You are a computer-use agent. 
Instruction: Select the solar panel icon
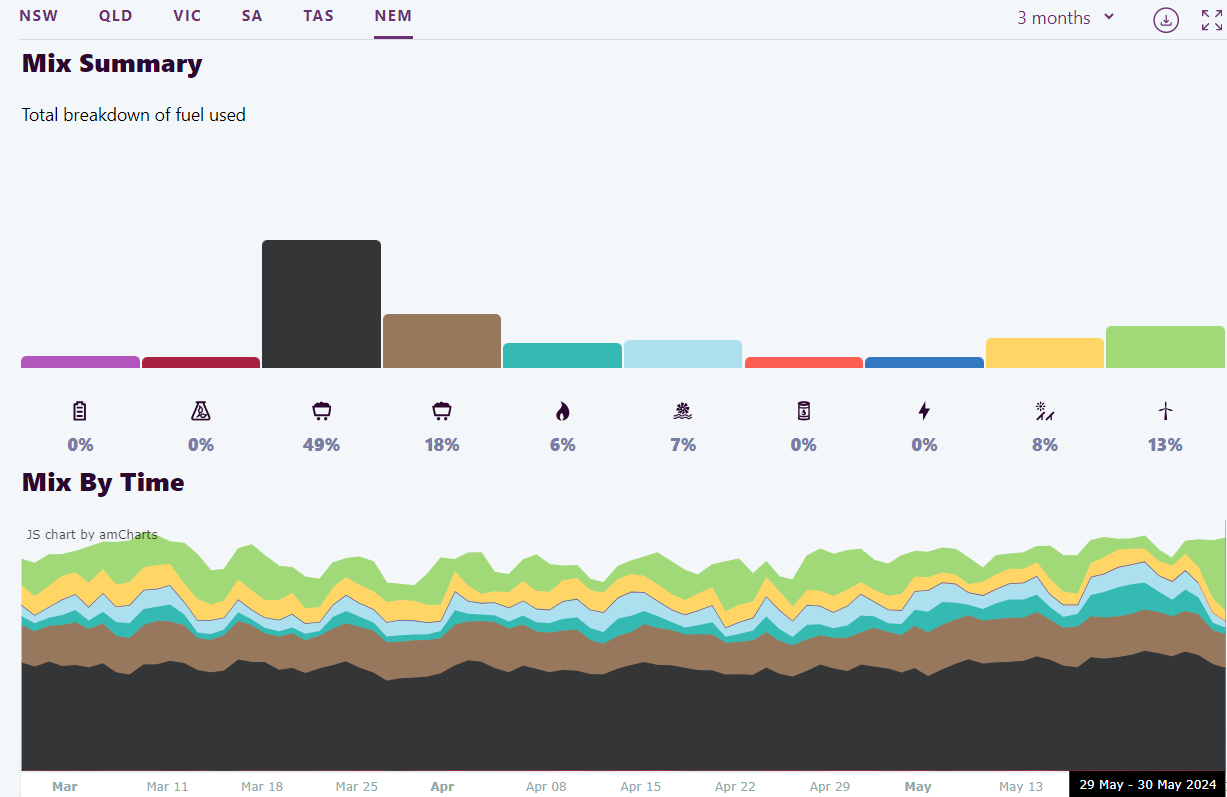pos(1045,411)
